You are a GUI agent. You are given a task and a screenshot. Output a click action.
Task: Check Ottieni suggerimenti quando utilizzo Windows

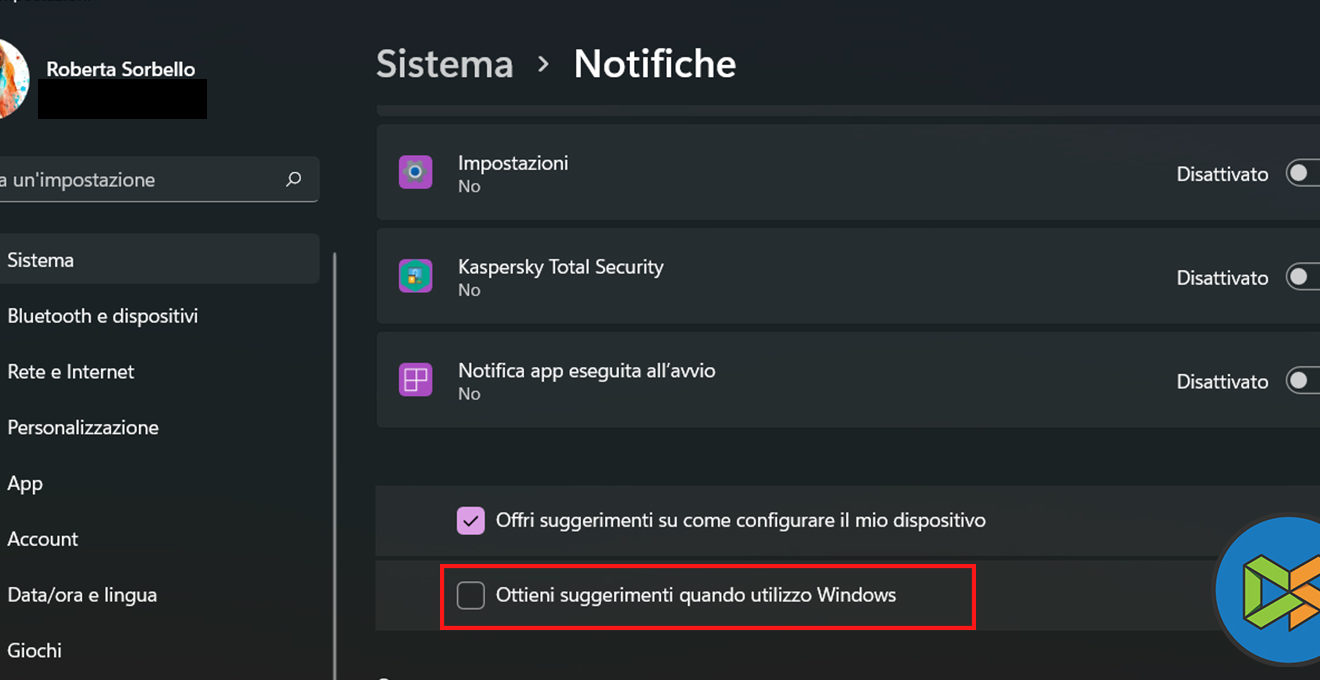[471, 596]
